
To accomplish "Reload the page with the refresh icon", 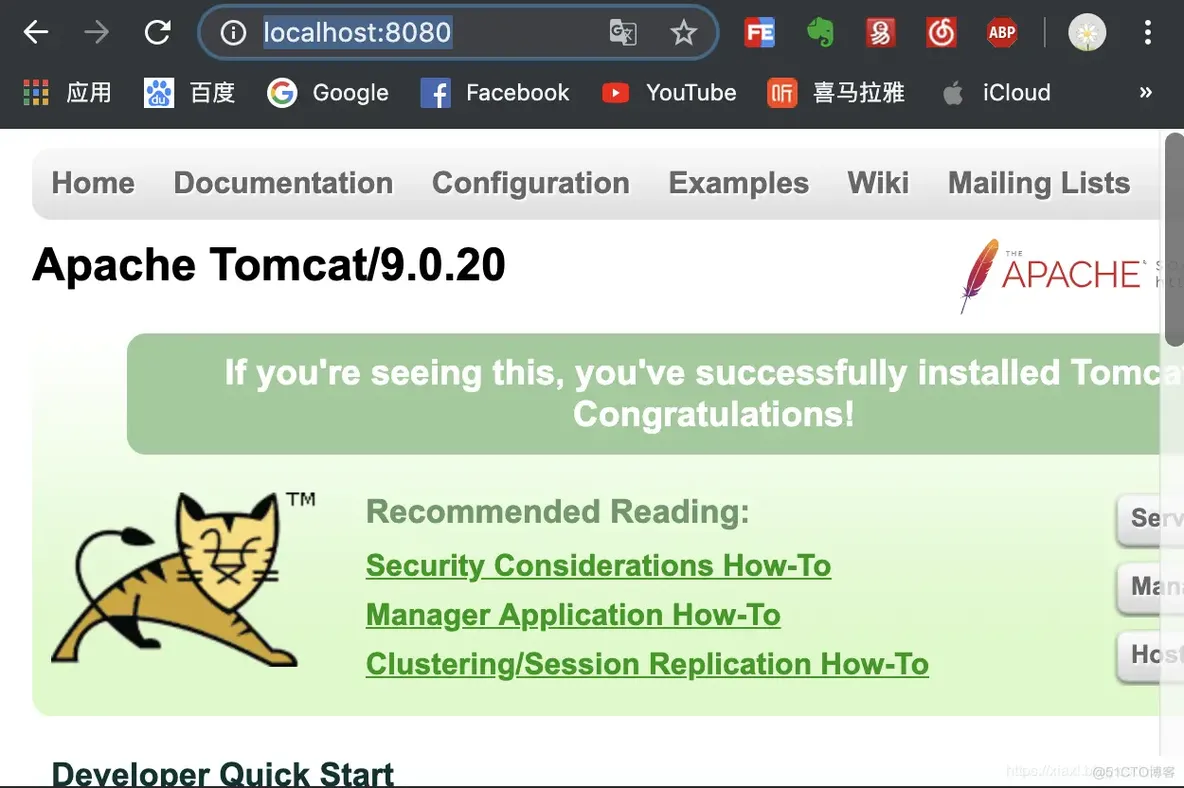I will 157,32.
